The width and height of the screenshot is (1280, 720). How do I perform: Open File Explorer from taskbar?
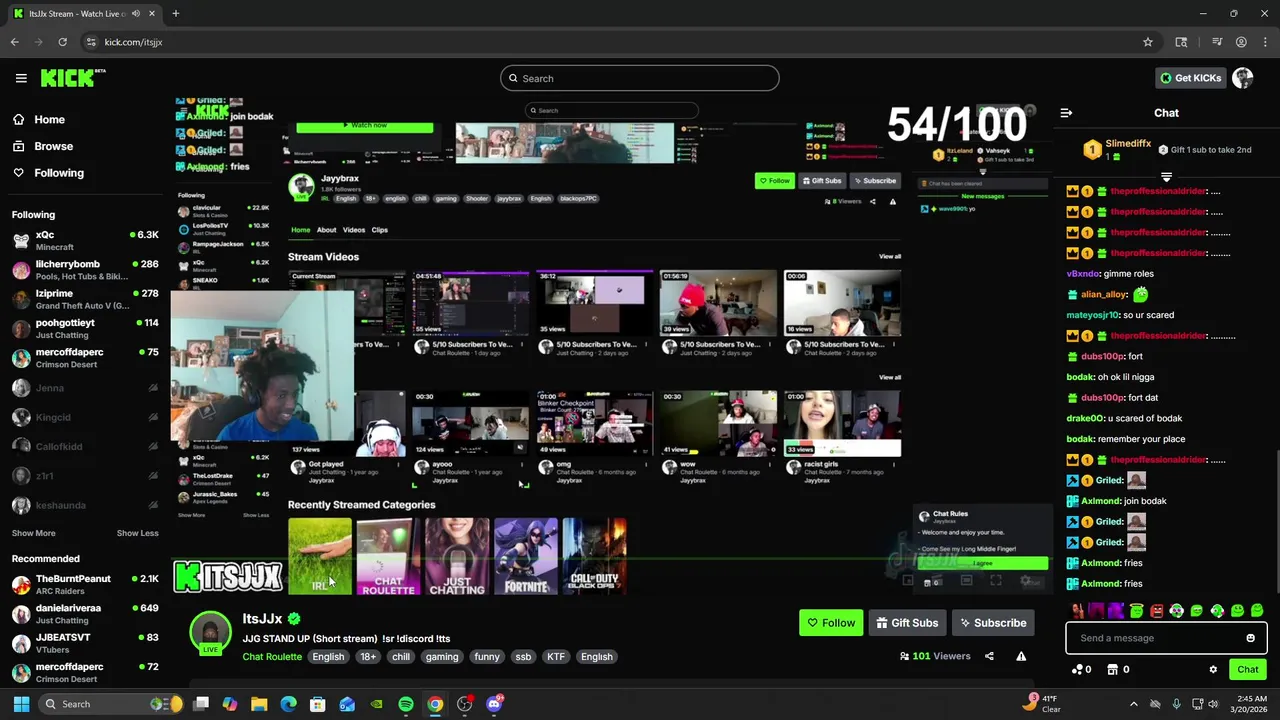click(259, 704)
